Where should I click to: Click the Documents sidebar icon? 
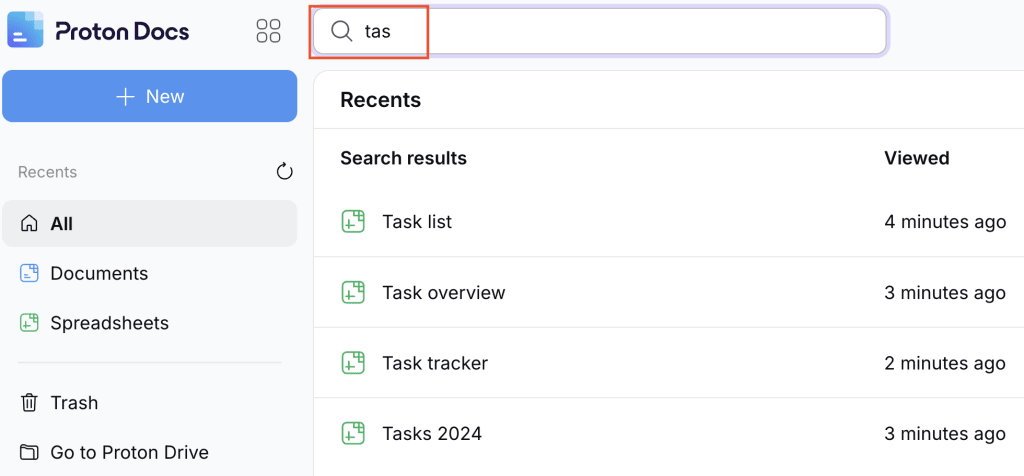click(x=29, y=273)
